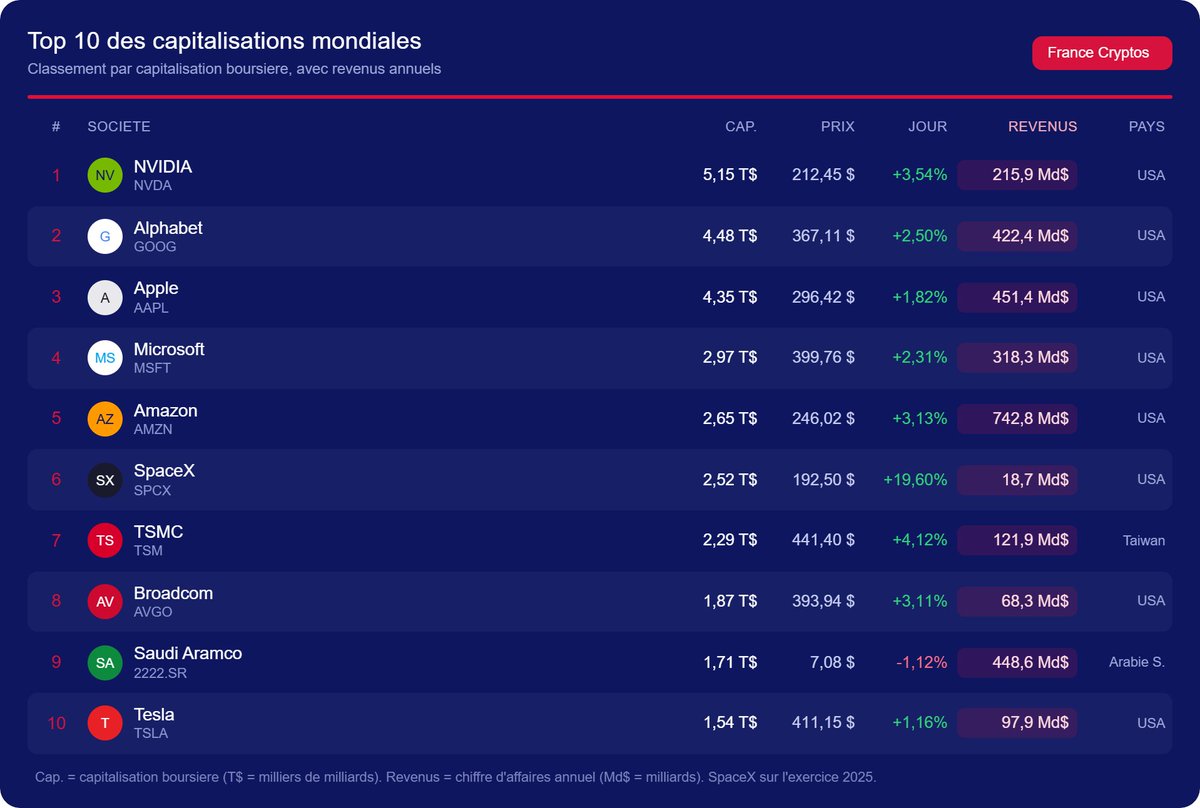Click the NVDA ticker symbol
Image resolution: width=1200 pixels, height=808 pixels.
[x=153, y=186]
